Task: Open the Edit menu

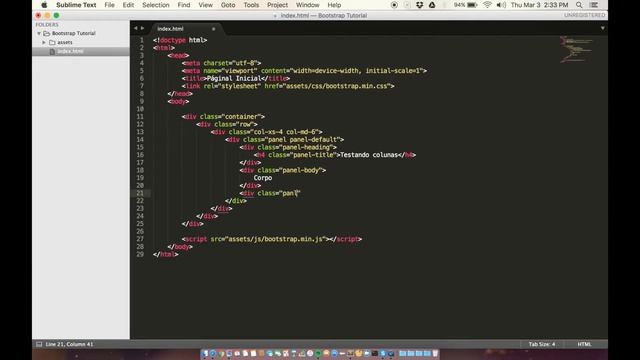Action: 128,5
